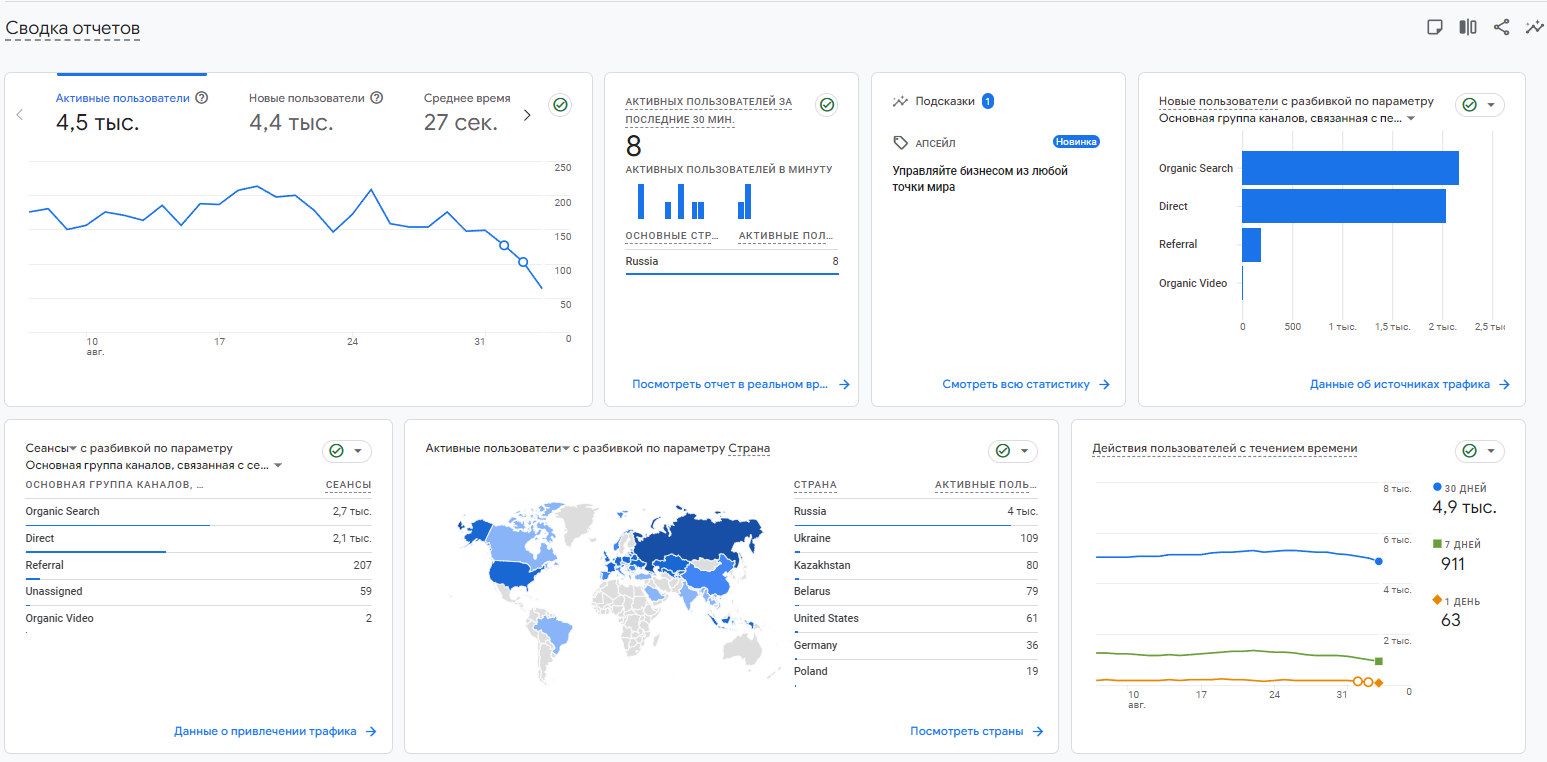Open the check dropdown on the Сеансы card

pos(347,451)
